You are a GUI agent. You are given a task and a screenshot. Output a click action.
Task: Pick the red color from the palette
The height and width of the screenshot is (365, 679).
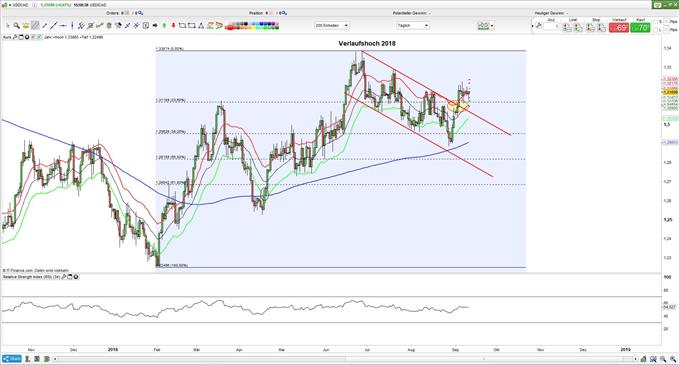230,28
